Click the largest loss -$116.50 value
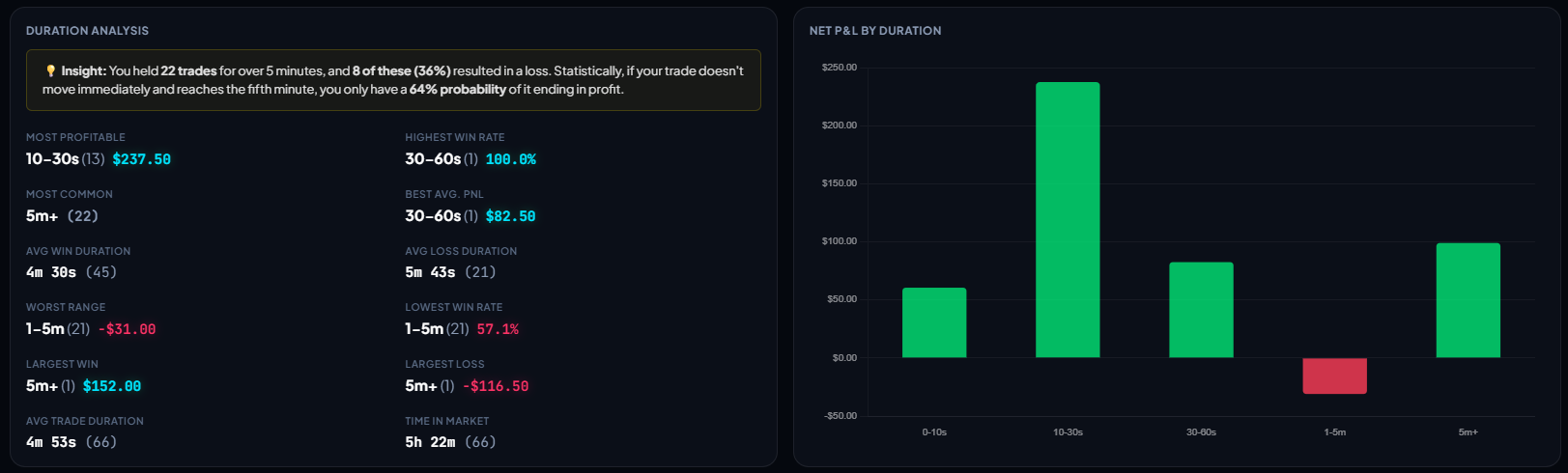1568x473 pixels. 496,386
